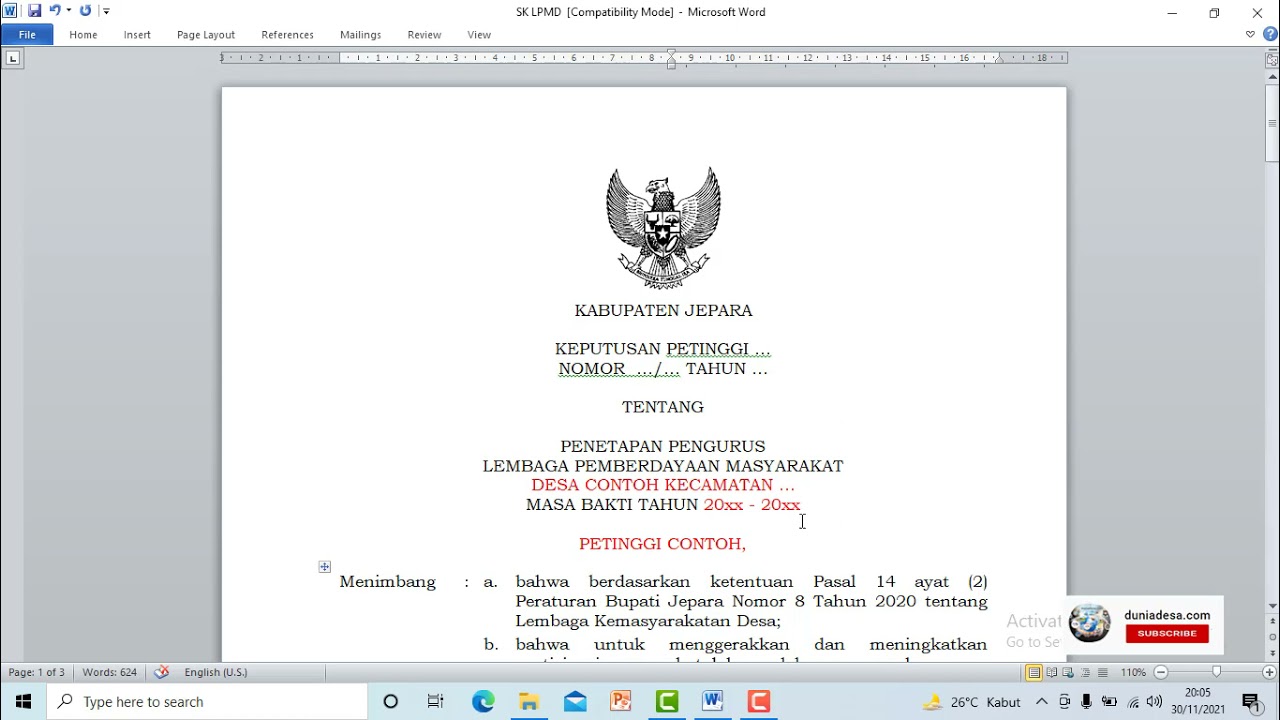
Task: Open the Undo history dropdown arrow
Action: pyautogui.click(x=69, y=11)
